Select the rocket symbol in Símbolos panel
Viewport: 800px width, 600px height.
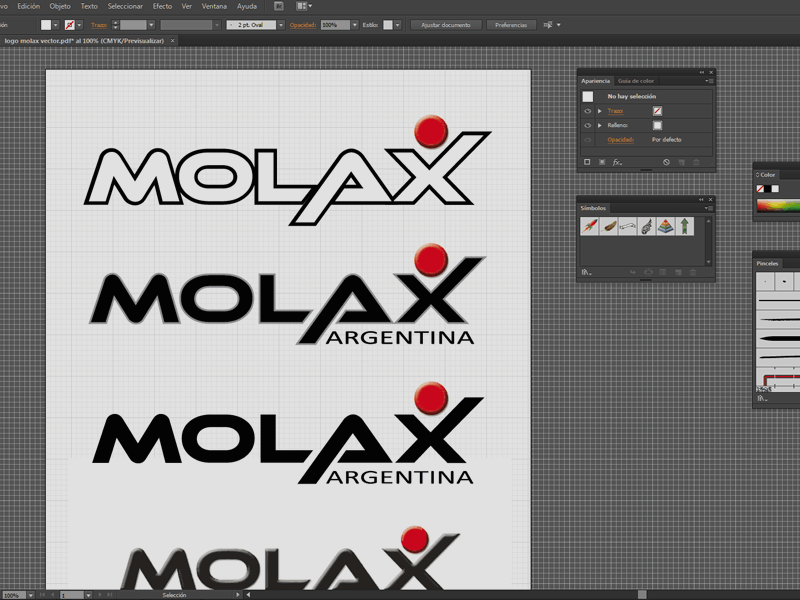tap(590, 225)
